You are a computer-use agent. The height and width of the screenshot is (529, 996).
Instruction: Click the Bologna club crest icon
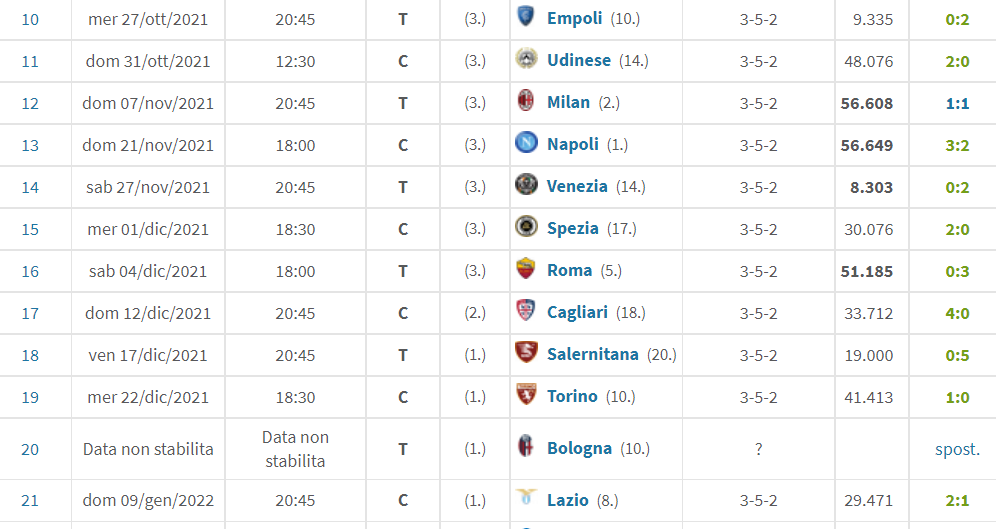tap(526, 446)
